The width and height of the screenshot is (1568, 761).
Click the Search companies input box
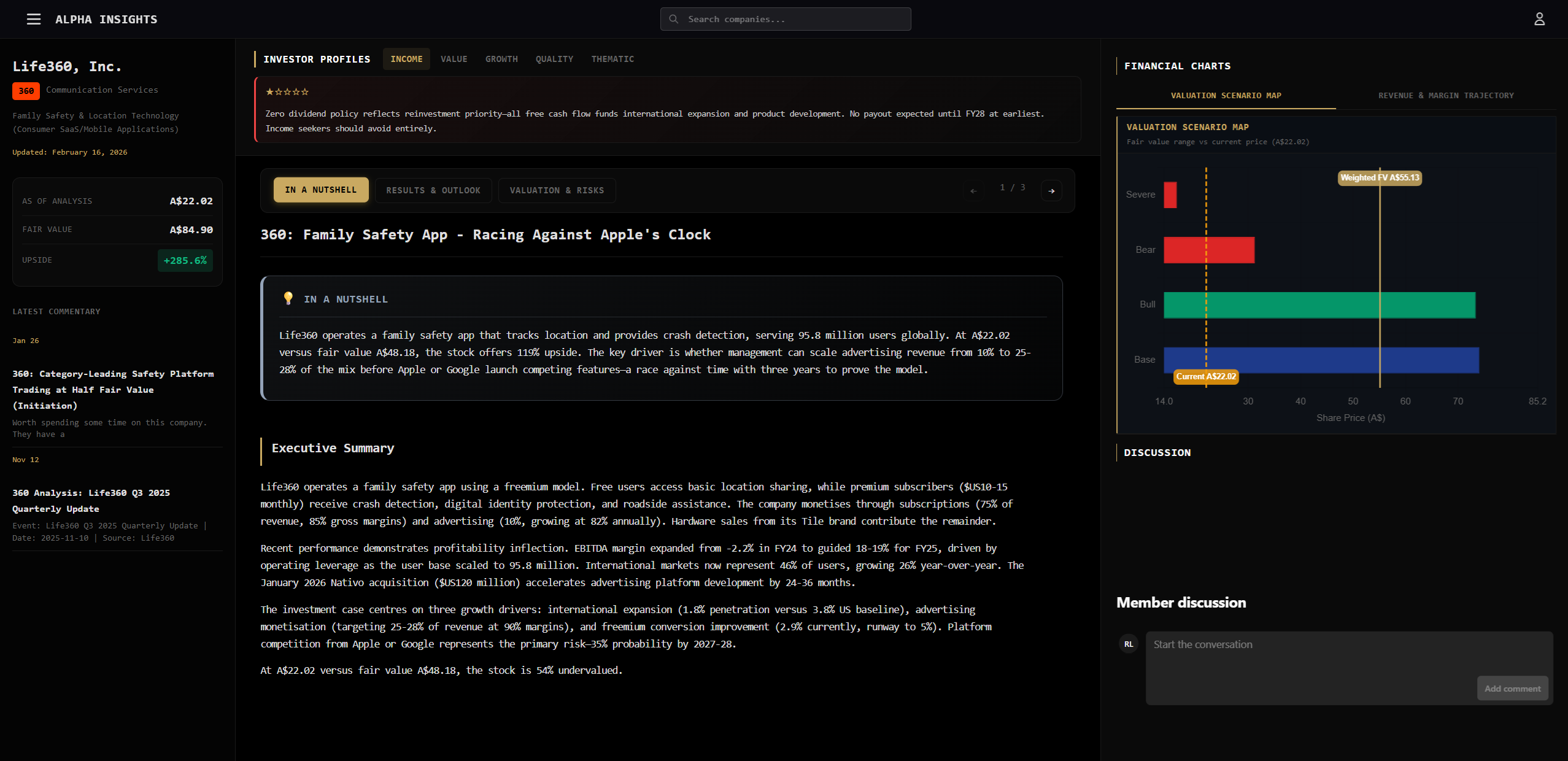pyautogui.click(x=786, y=19)
